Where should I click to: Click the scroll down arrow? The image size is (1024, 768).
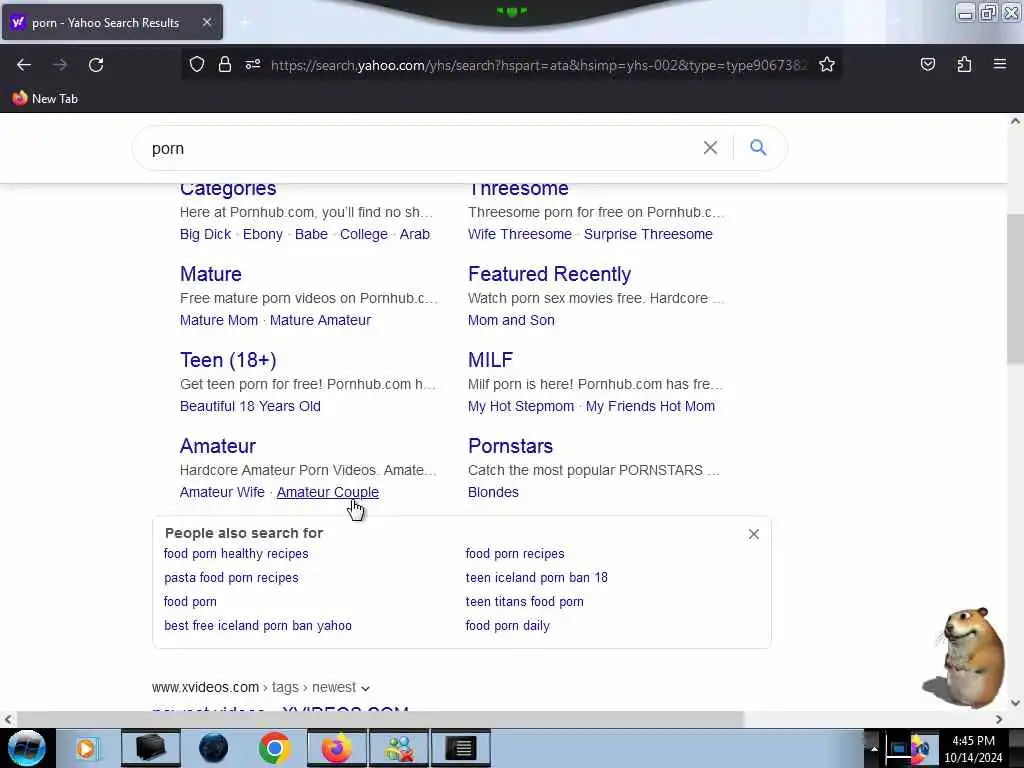[1015, 703]
